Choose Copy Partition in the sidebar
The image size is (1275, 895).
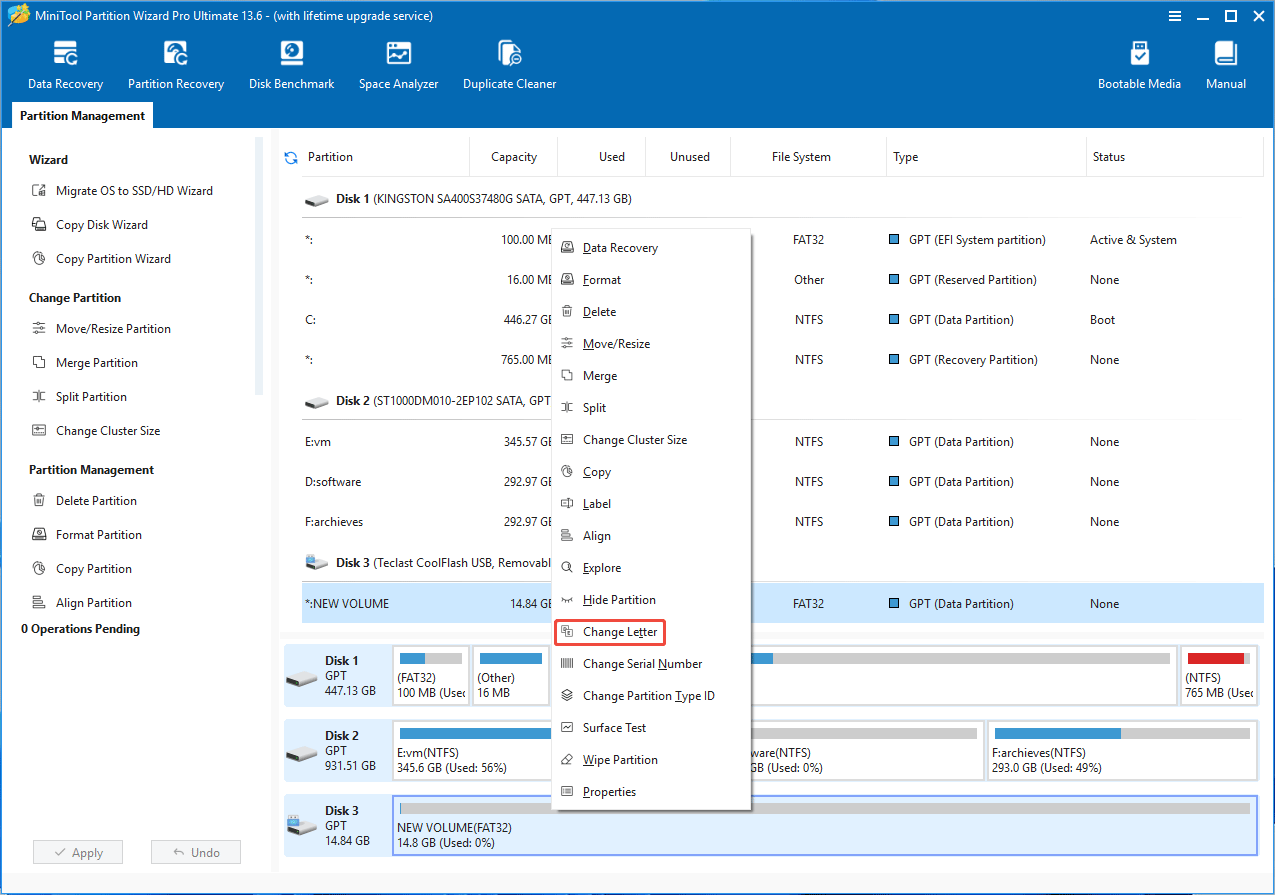tap(82, 569)
